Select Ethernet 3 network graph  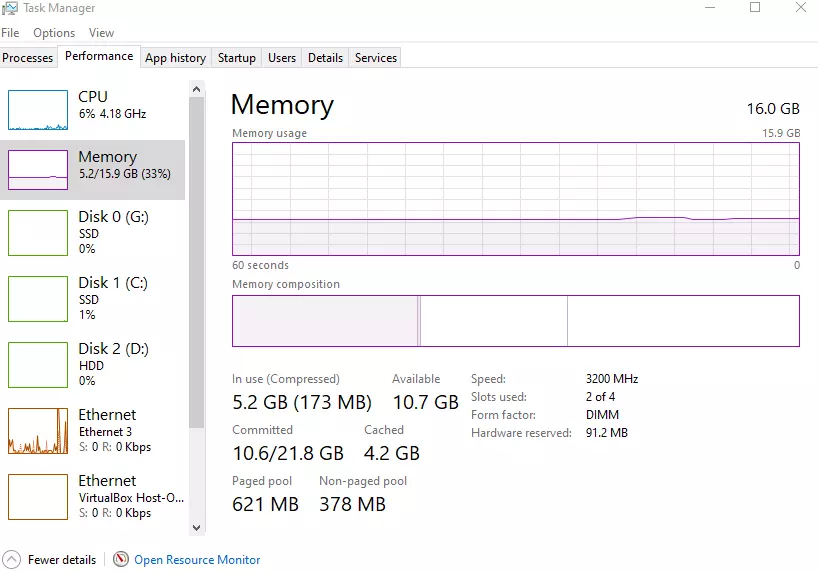38,430
